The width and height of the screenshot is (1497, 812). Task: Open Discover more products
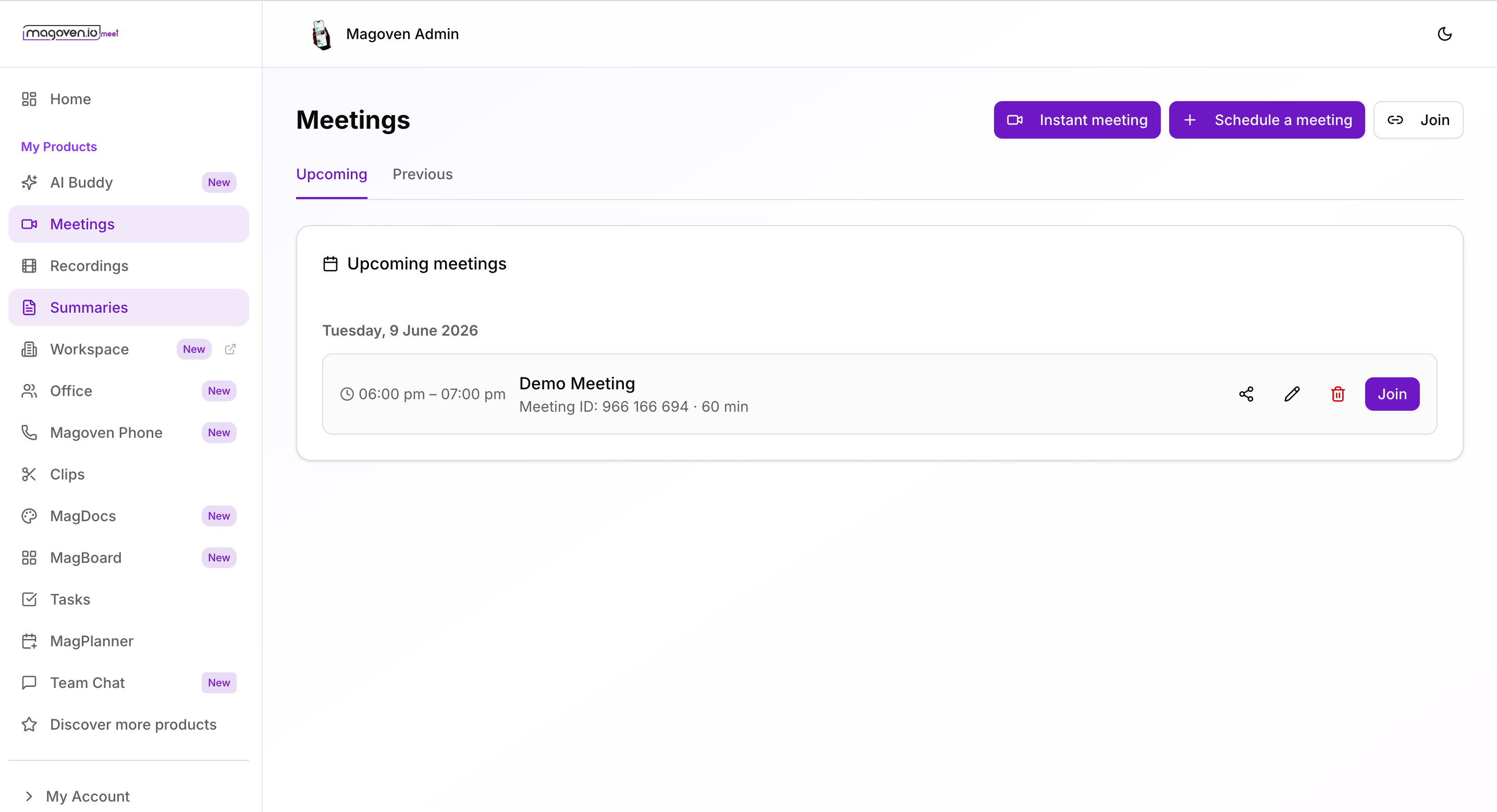click(128, 724)
